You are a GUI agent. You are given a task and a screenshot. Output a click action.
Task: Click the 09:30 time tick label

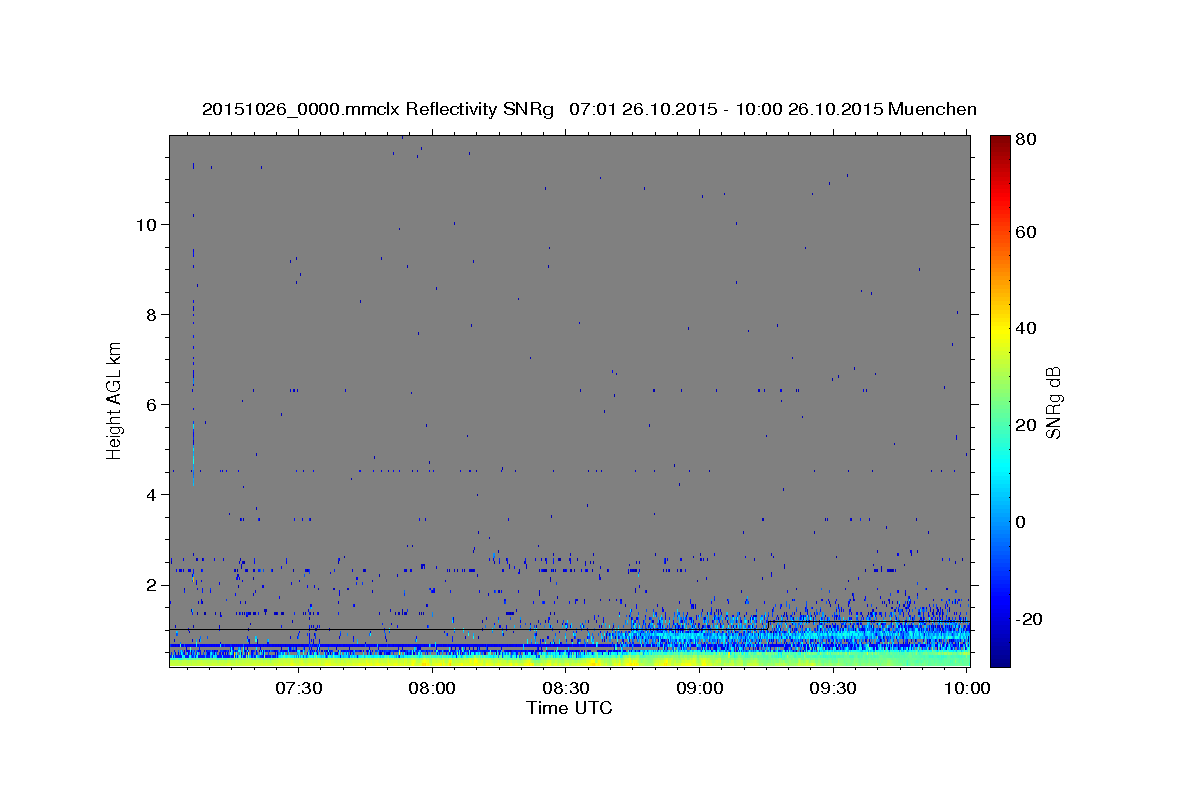click(x=833, y=689)
